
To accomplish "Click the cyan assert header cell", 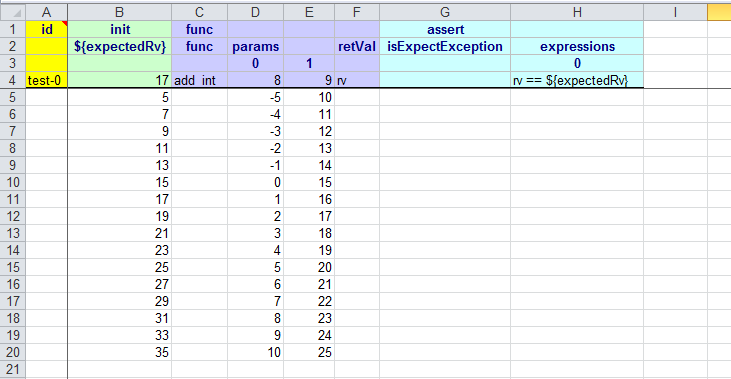I will click(445, 29).
